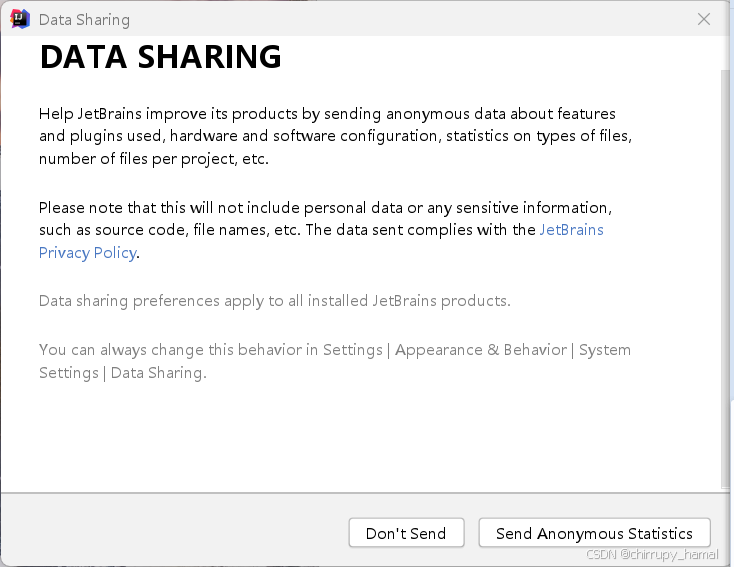Click the IntelliJ IDEA icon in title bar
The image size is (734, 567).
tap(19, 19)
